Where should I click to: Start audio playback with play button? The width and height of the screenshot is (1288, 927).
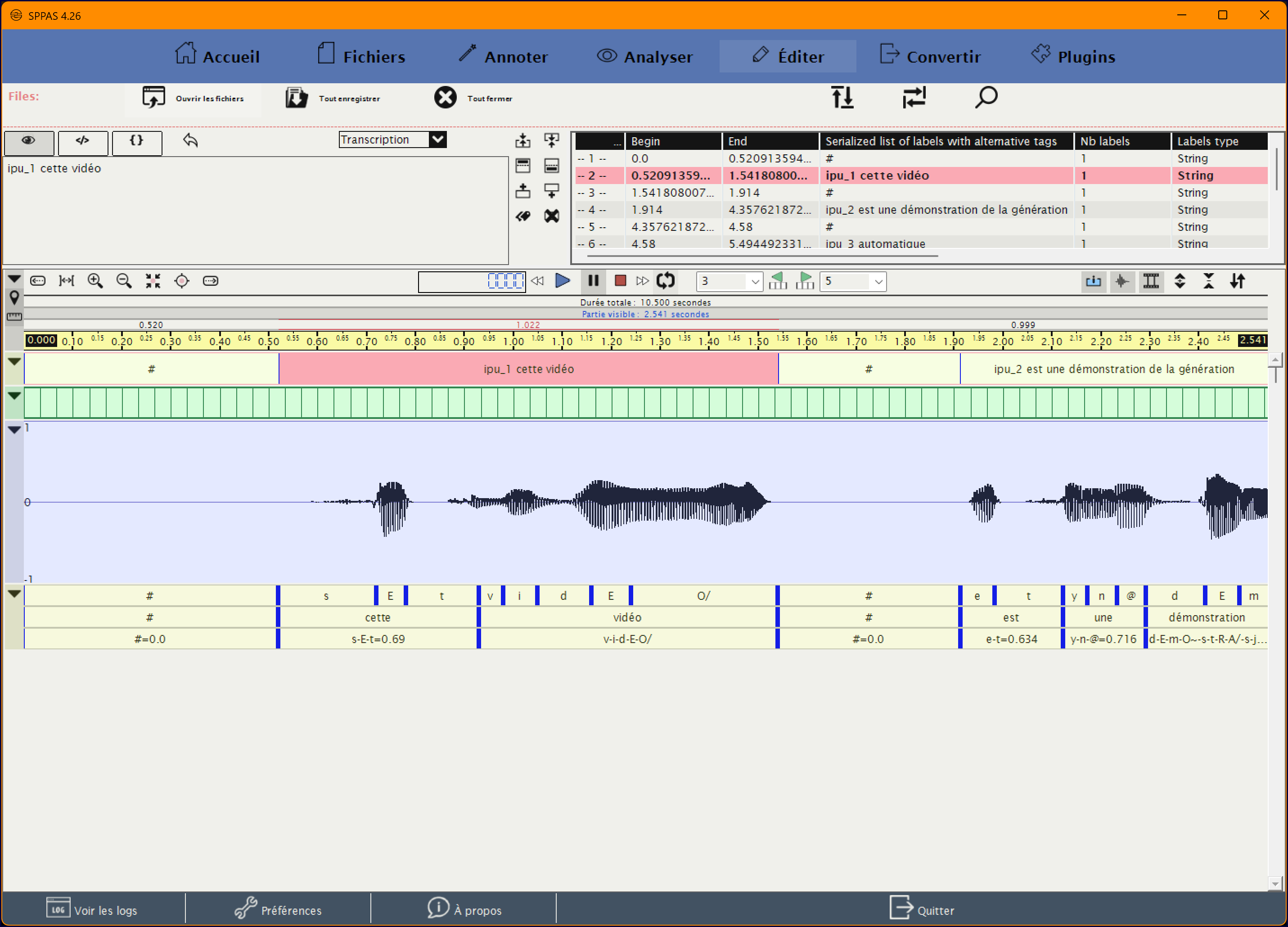pyautogui.click(x=562, y=281)
